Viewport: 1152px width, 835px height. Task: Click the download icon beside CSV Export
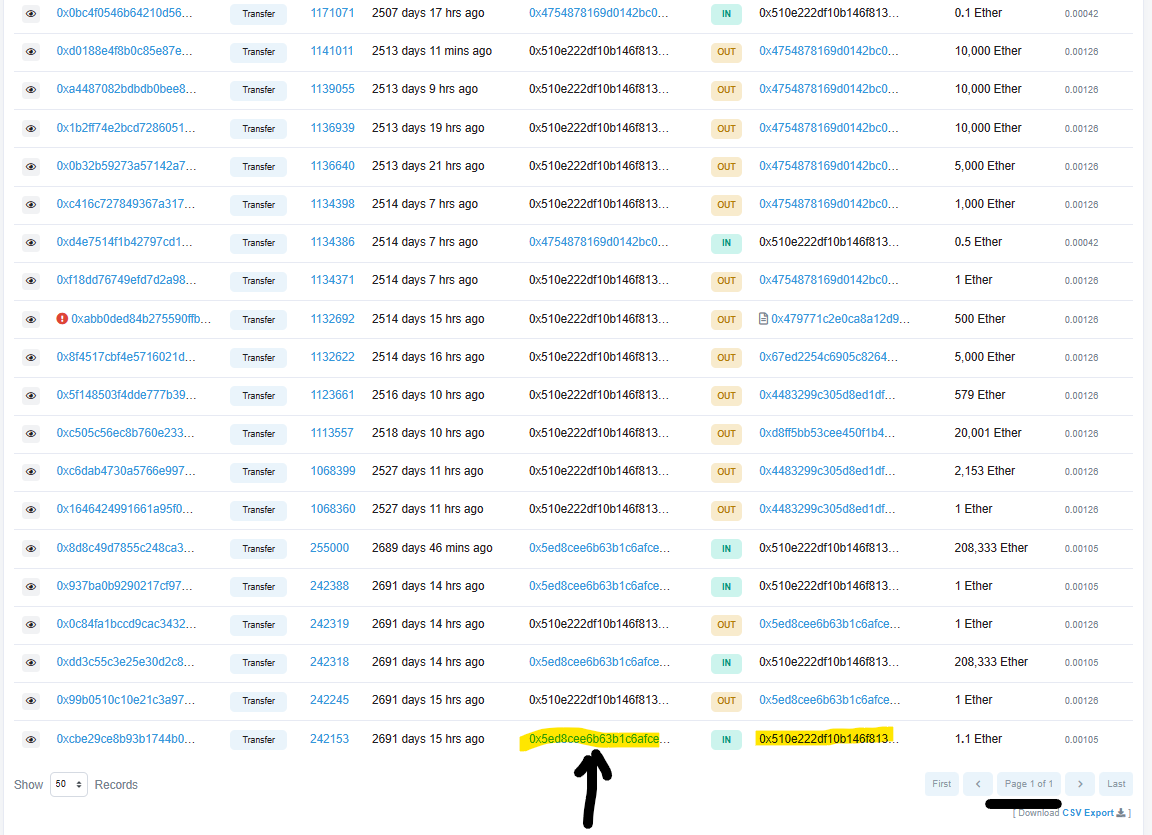pyautogui.click(x=1120, y=813)
